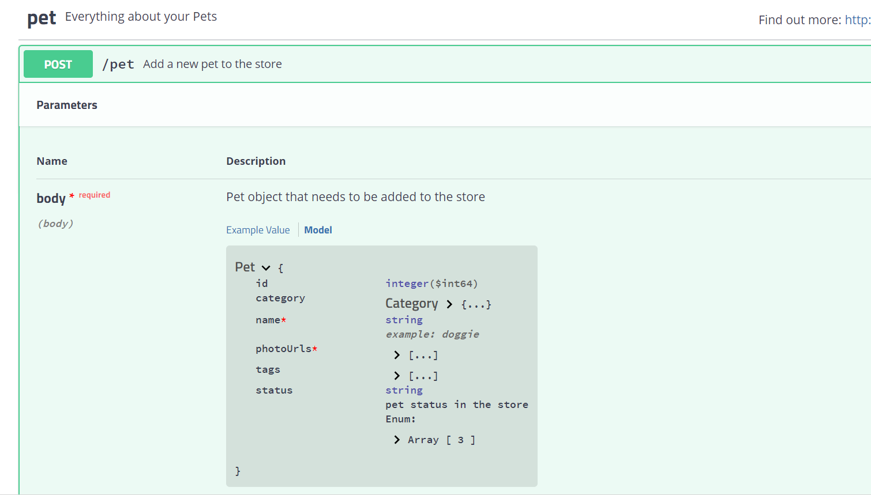Click the status property name

(274, 390)
